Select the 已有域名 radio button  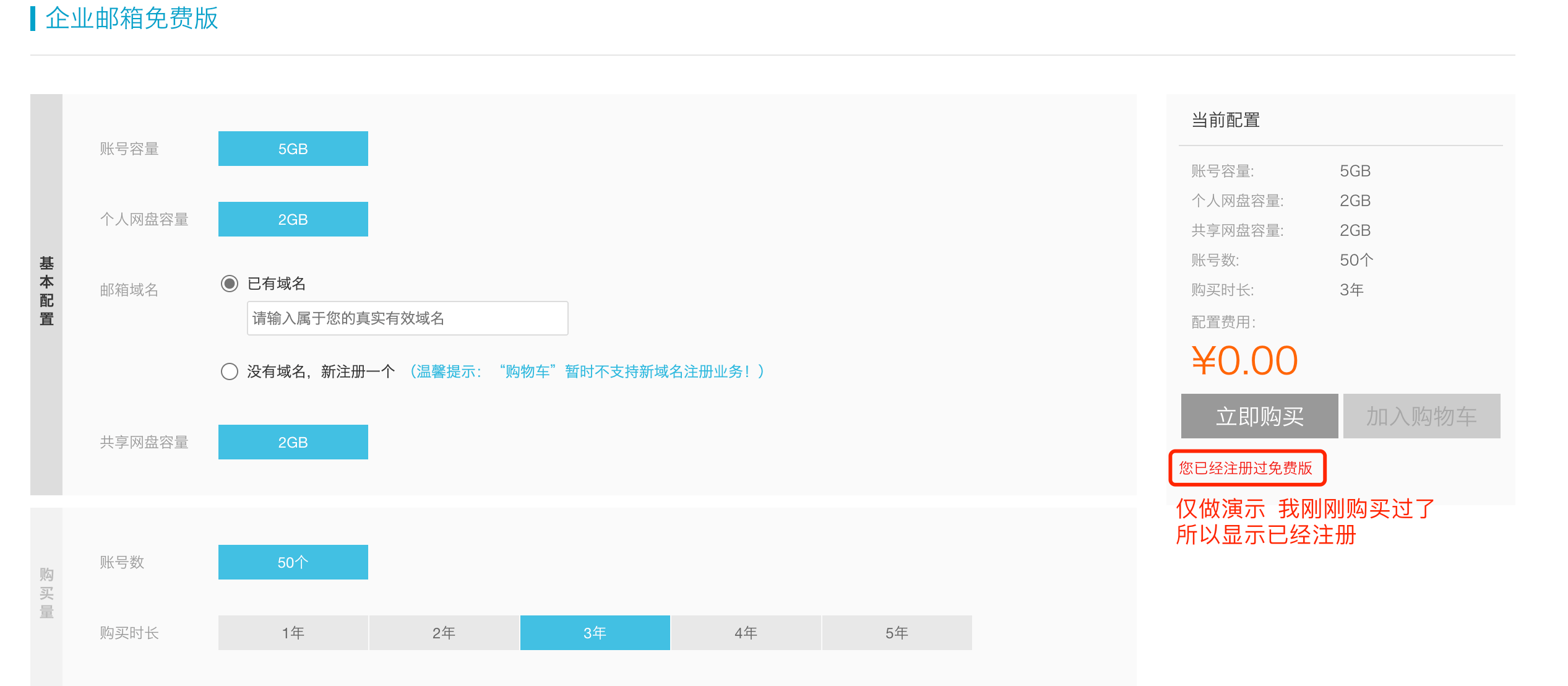click(x=230, y=284)
